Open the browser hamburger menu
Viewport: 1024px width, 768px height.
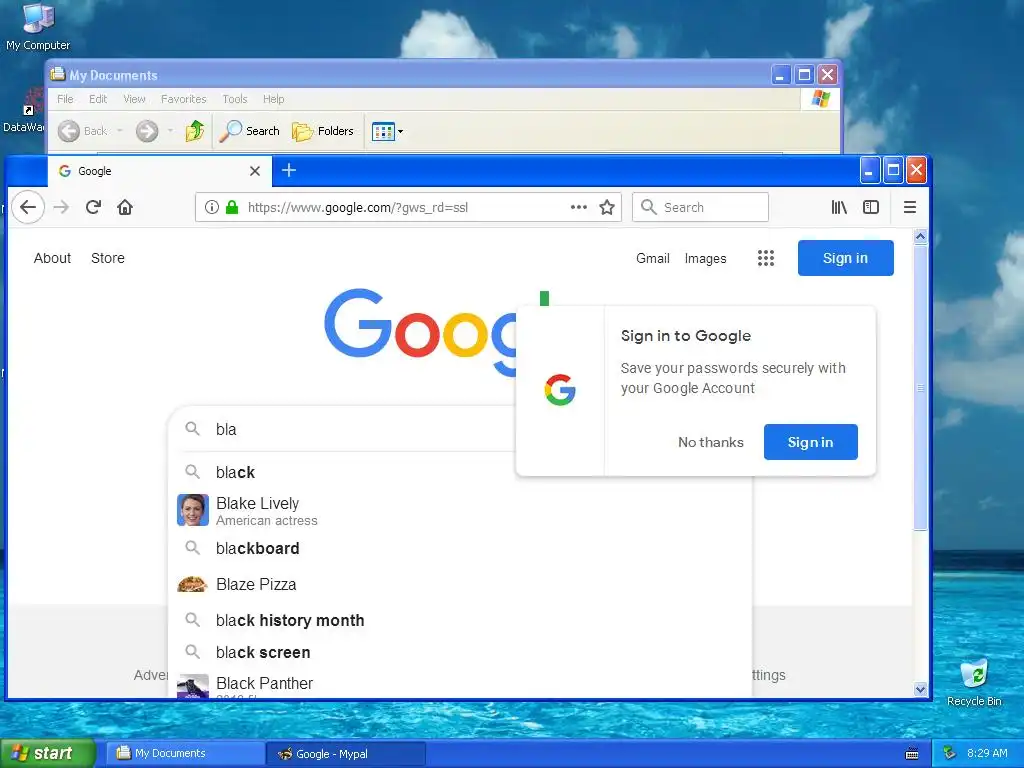pos(909,207)
